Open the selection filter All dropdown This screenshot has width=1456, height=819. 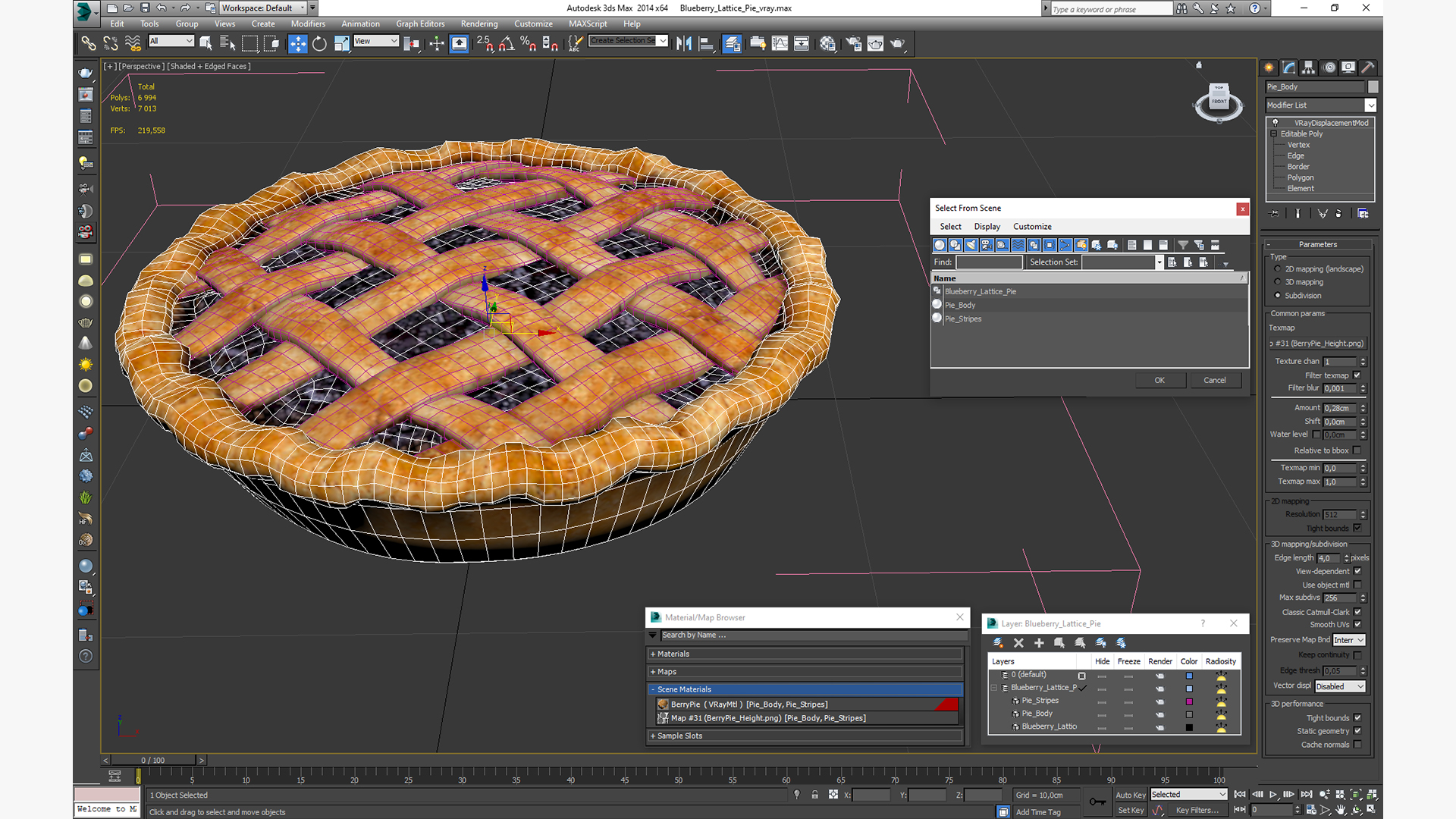coord(171,41)
